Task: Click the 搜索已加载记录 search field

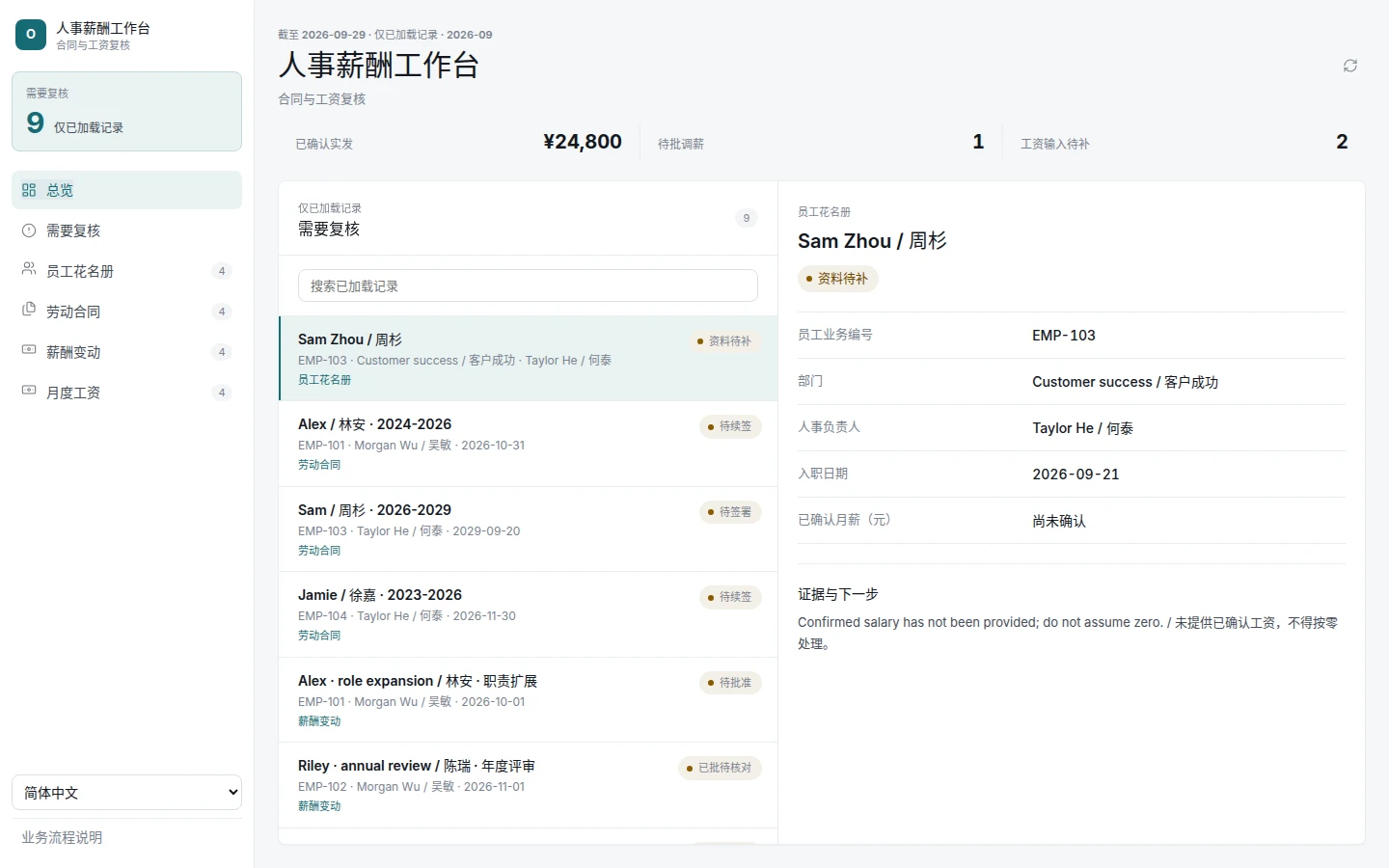Action: [x=528, y=285]
